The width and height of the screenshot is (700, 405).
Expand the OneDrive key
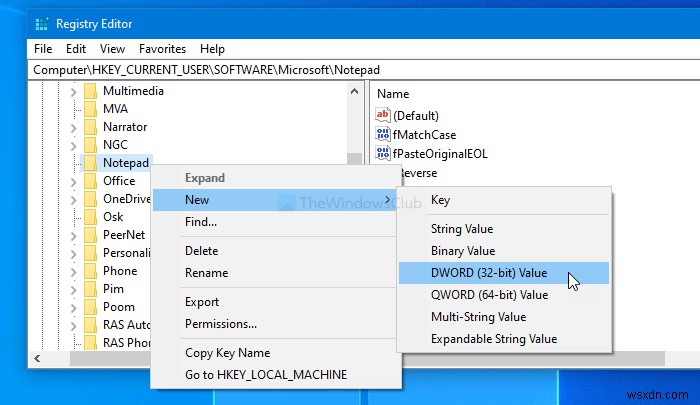pyautogui.click(x=74, y=200)
